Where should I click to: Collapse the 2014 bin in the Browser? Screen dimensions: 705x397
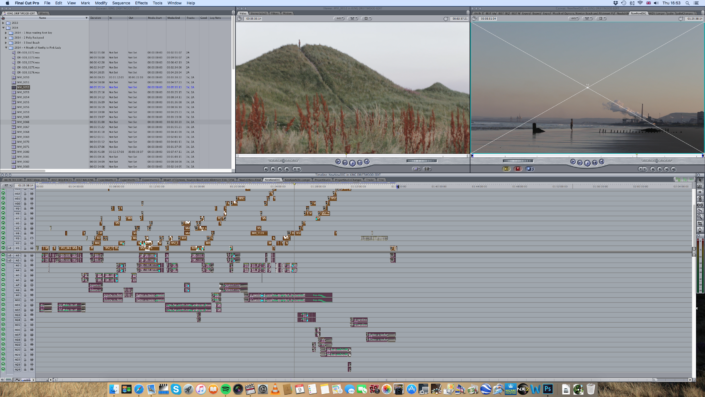(4, 27)
